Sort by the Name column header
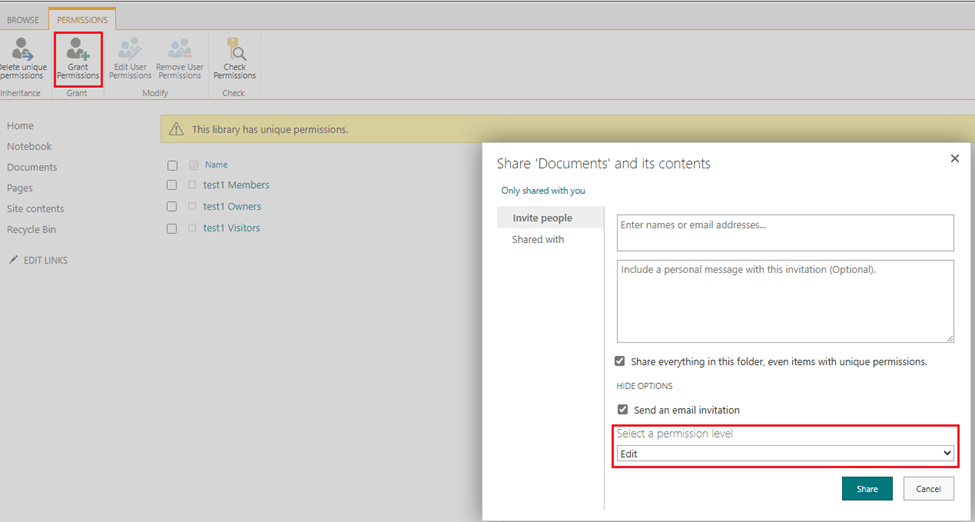The height and width of the screenshot is (522, 975). pyautogui.click(x=216, y=165)
